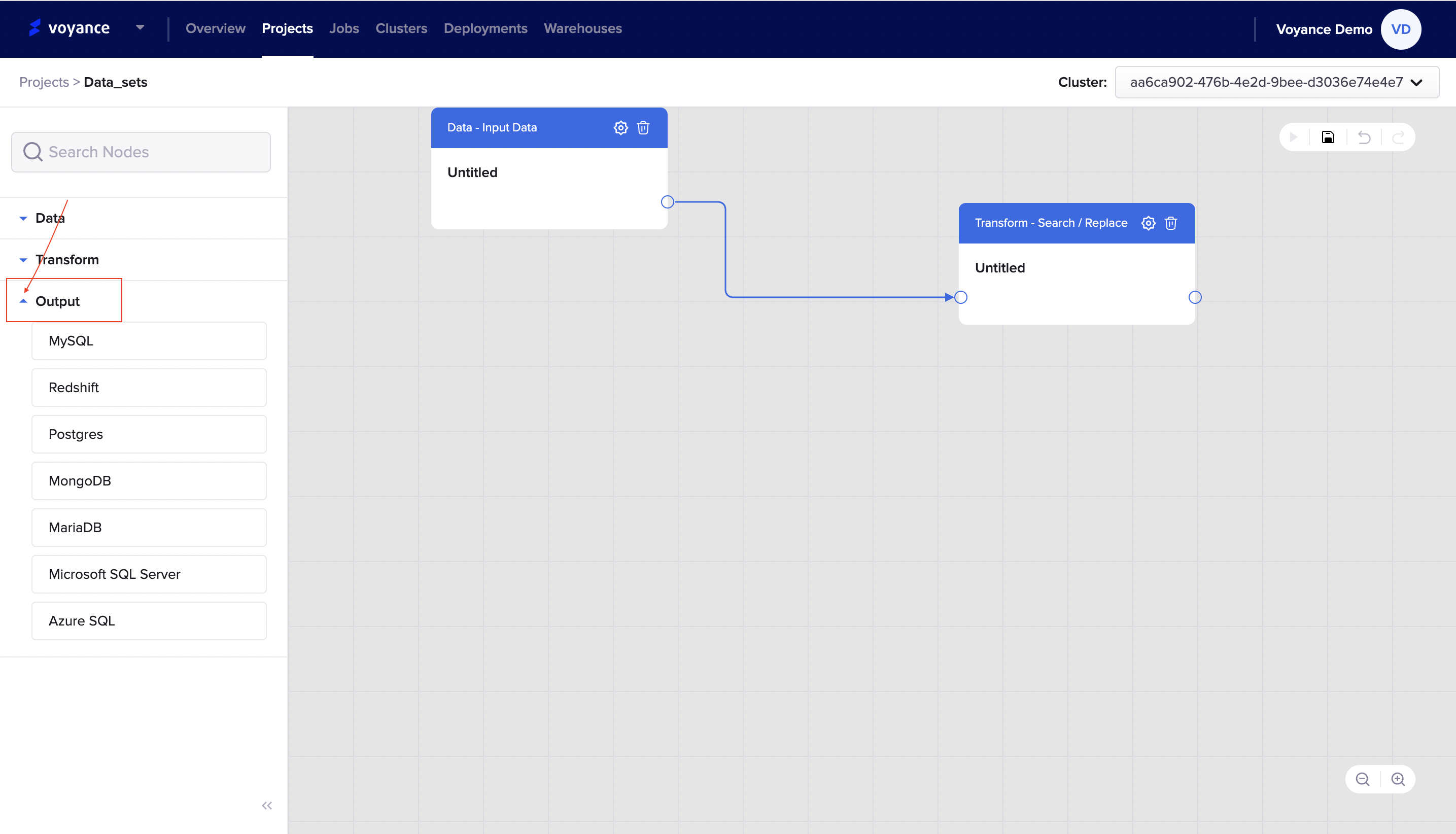Expand the Data node category

tap(50, 218)
